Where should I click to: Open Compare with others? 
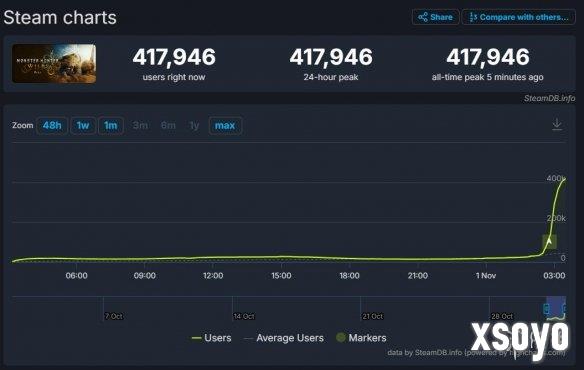pyautogui.click(x=519, y=17)
